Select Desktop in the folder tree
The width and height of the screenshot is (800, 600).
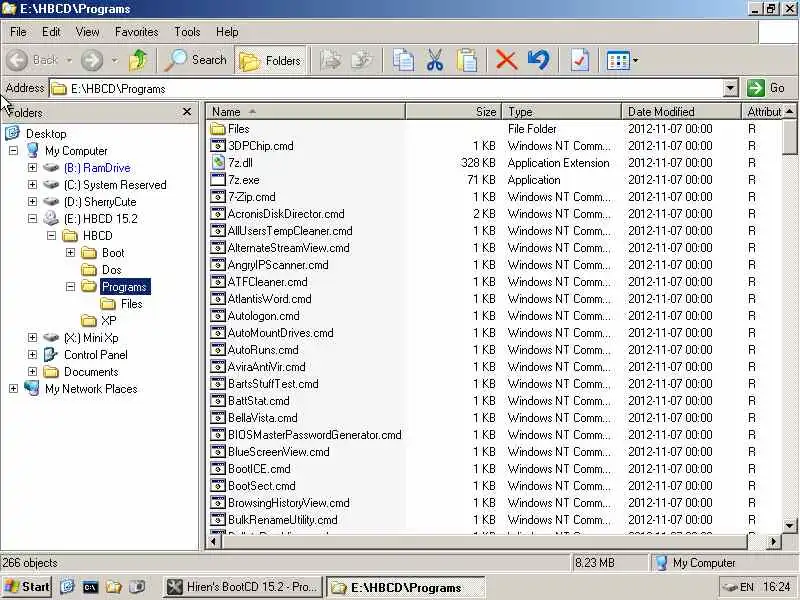tap(46, 134)
